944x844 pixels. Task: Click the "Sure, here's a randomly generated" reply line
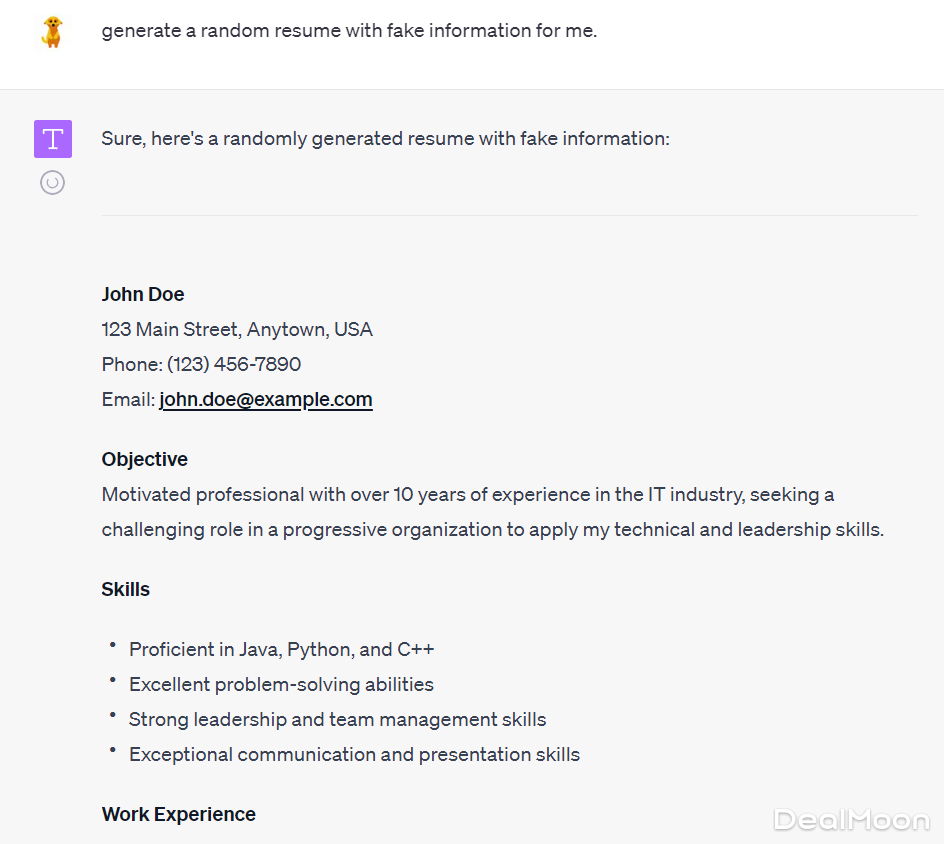(x=385, y=139)
